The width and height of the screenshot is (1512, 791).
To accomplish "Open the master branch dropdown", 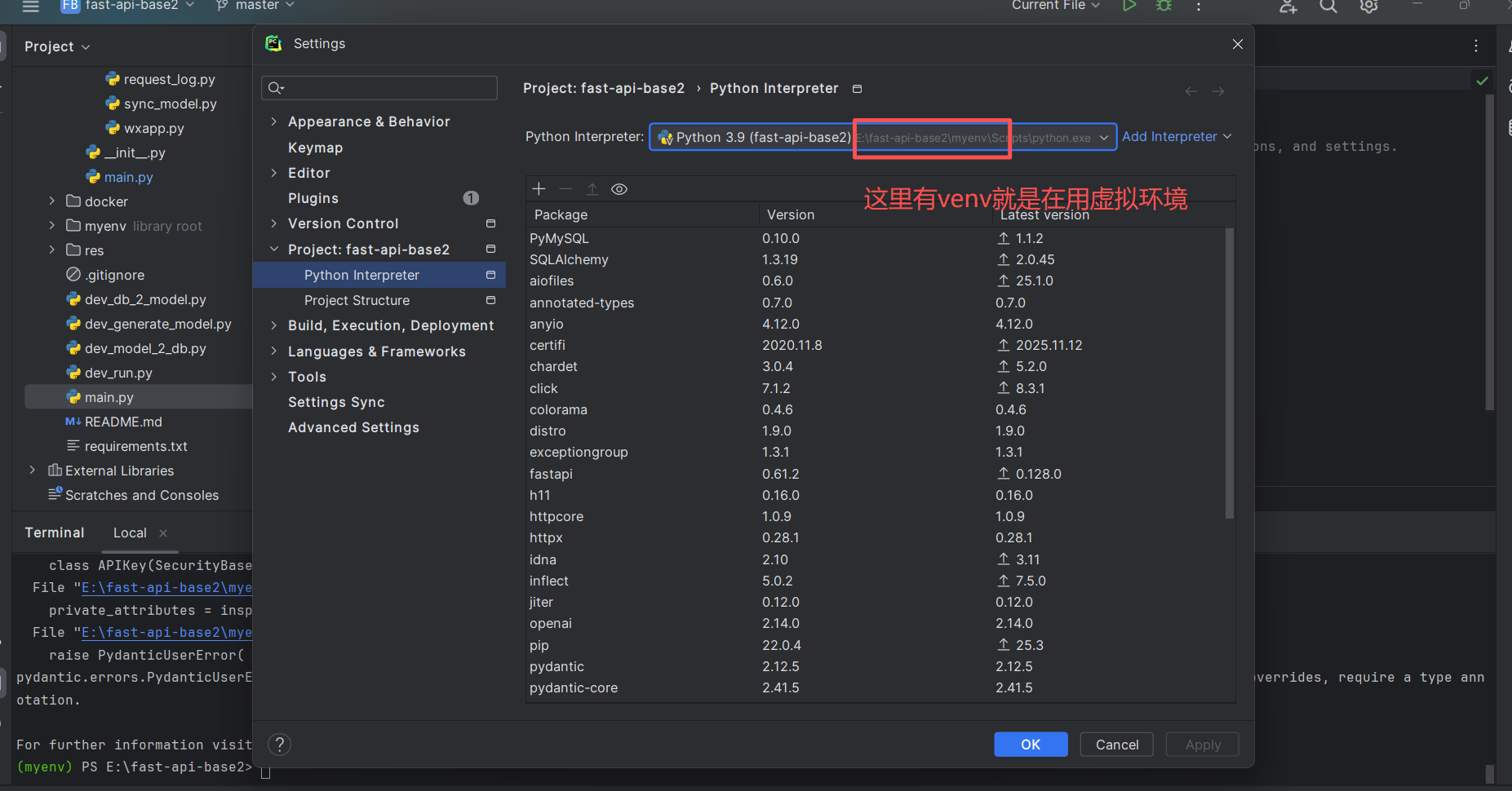I will [255, 6].
